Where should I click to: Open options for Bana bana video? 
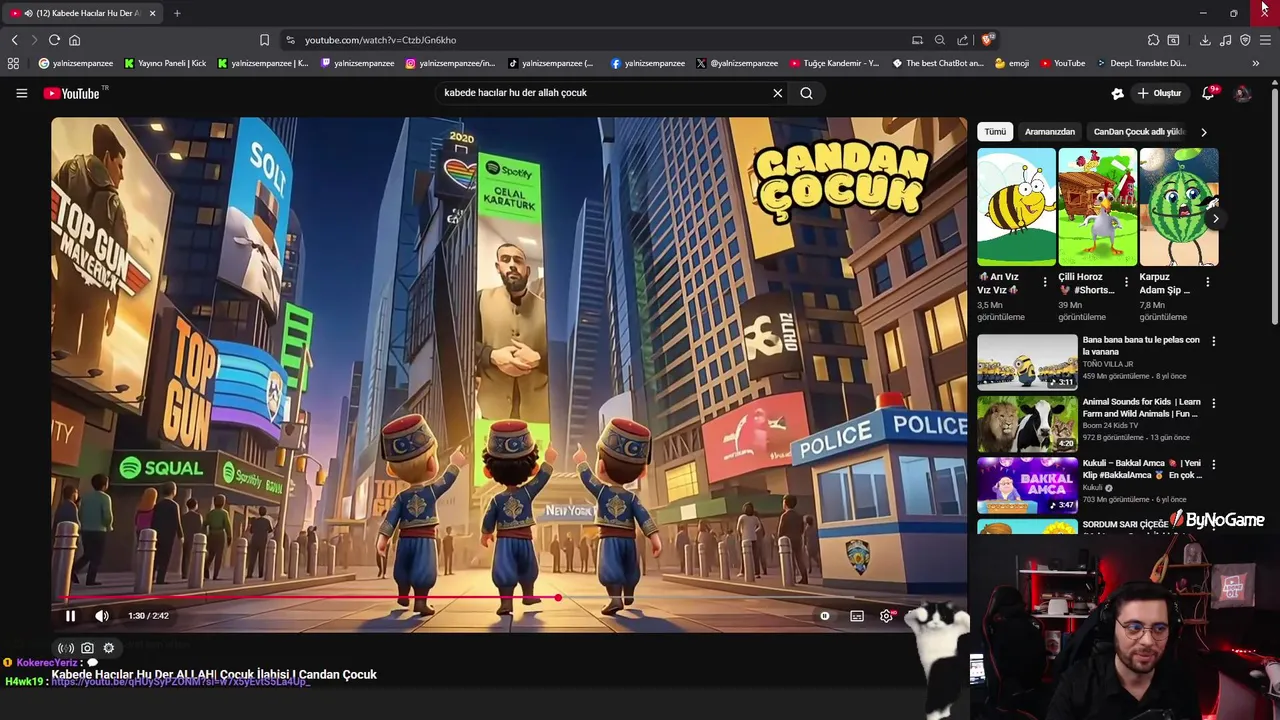click(1214, 341)
